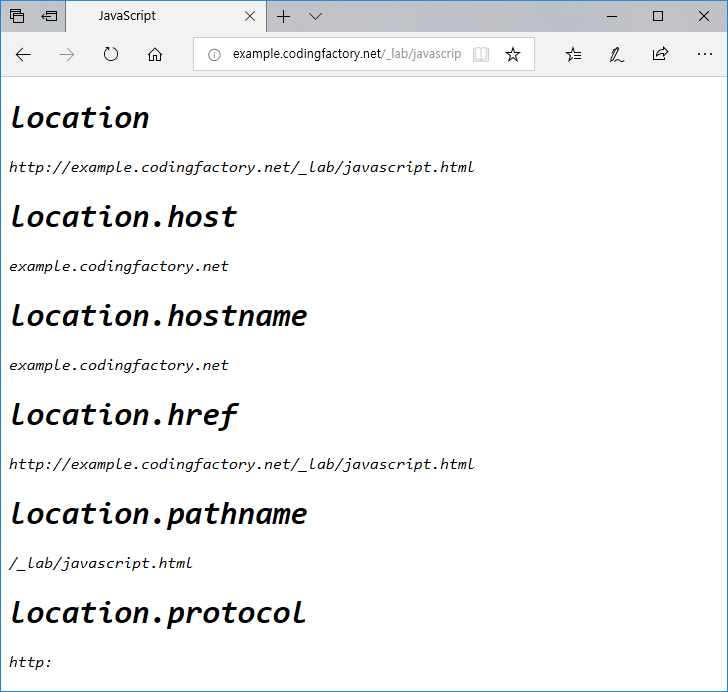This screenshot has width=728, height=692.
Task: Show tab previews chevron
Action: click(x=315, y=17)
